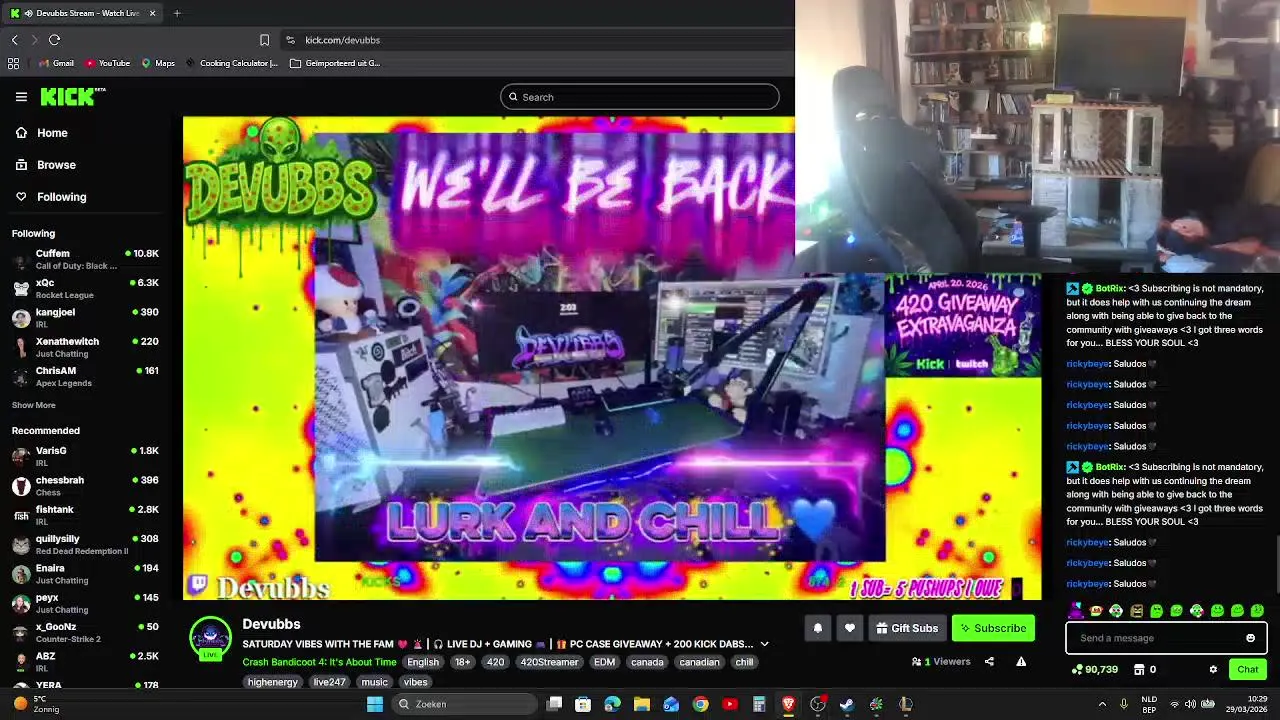The width and height of the screenshot is (1280, 720).
Task: Open the emoji picker in chat input
Action: (1250, 638)
